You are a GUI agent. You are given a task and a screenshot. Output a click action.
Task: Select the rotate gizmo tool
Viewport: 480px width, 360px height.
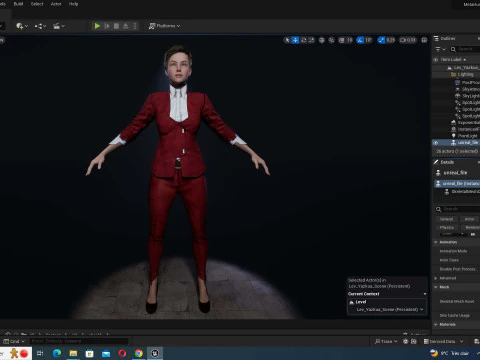304,40
